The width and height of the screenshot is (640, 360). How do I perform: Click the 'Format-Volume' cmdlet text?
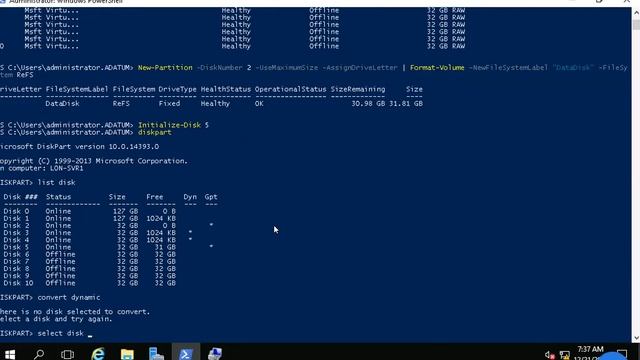click(x=437, y=68)
